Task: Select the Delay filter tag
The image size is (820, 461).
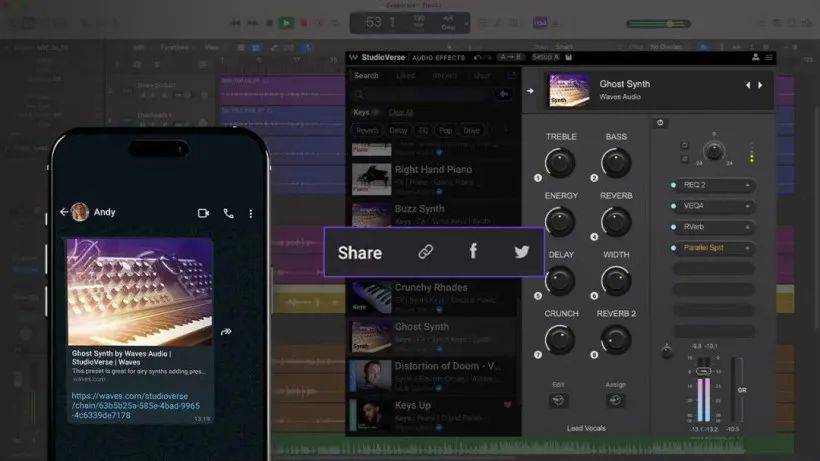Action: tap(398, 131)
